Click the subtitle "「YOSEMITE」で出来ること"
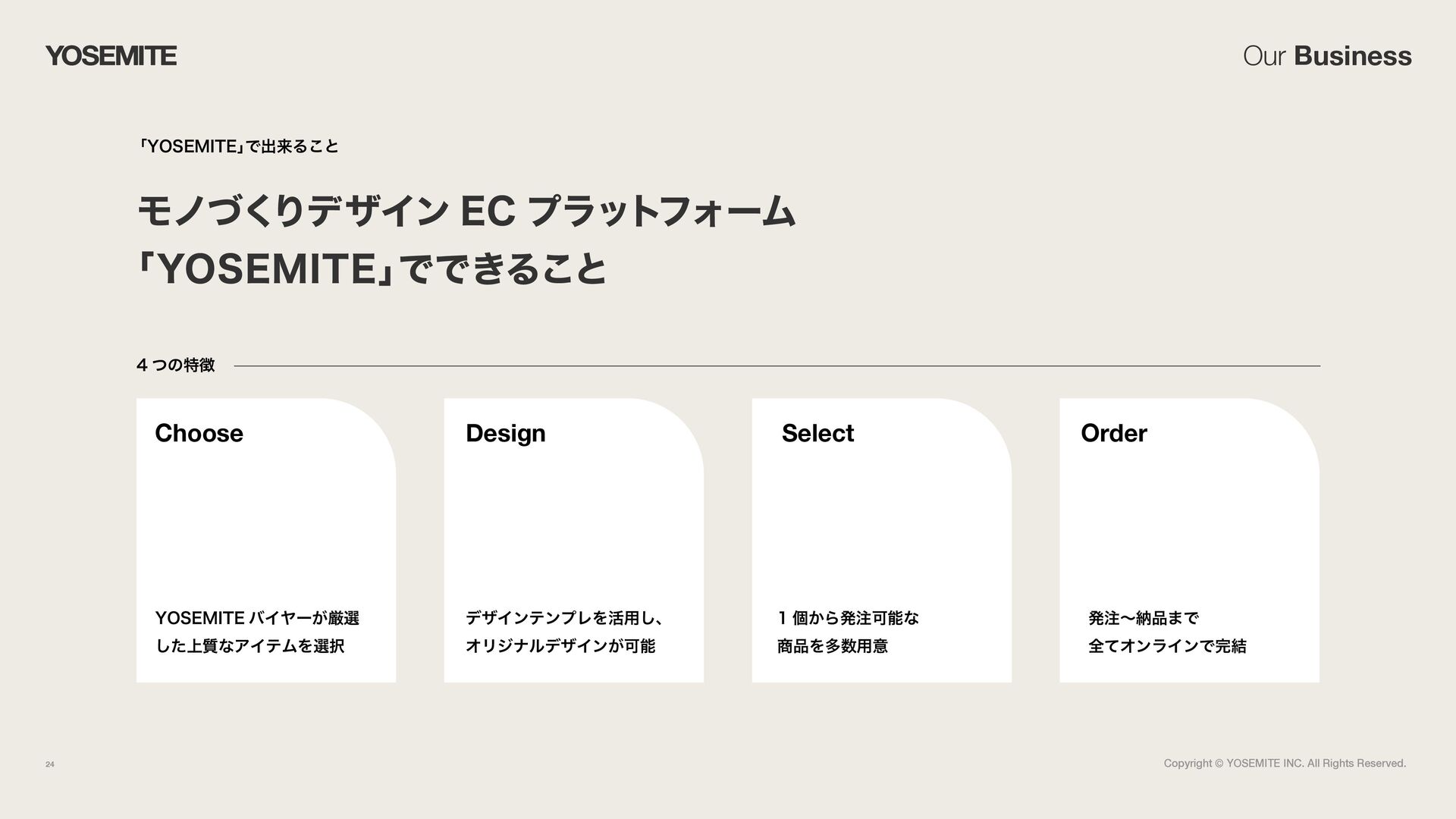Viewport: 1456px width, 819px height. point(237,146)
